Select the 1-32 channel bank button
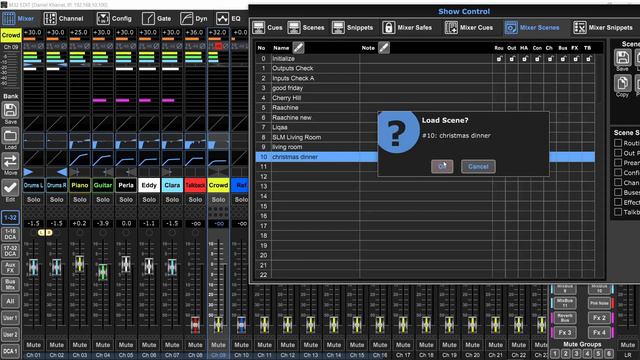Viewport: 640px width, 360px height. 10,218
